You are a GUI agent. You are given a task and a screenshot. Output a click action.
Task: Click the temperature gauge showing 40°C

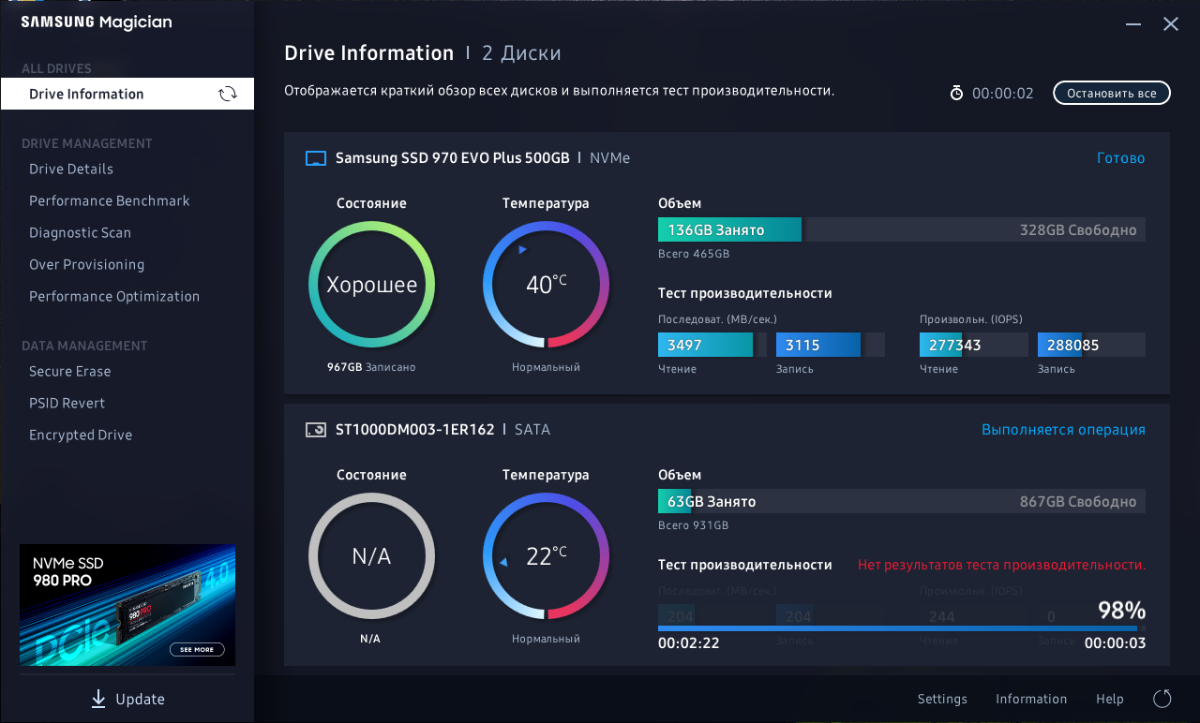point(546,284)
